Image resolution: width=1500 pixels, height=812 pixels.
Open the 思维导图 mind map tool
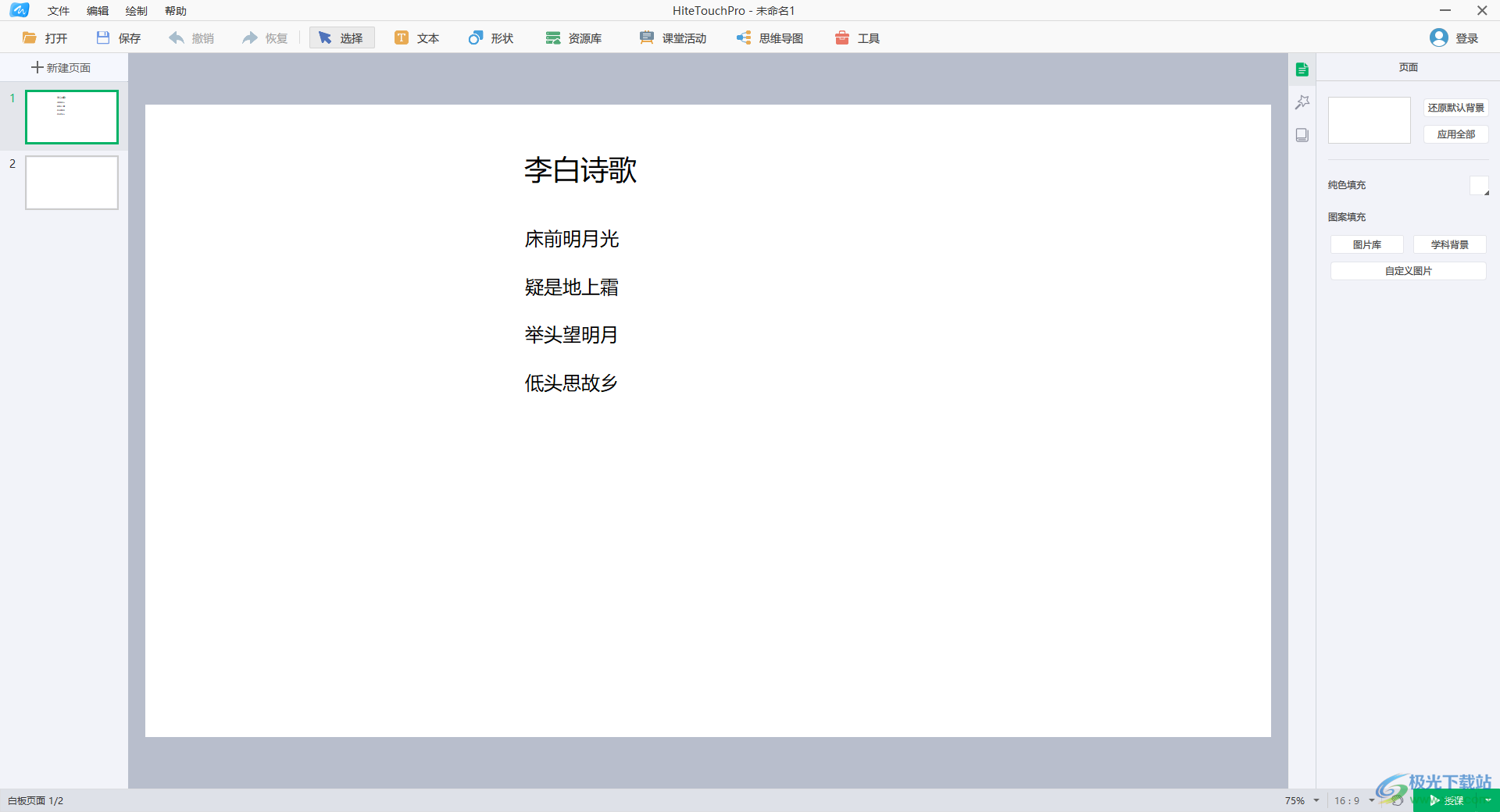click(770, 37)
